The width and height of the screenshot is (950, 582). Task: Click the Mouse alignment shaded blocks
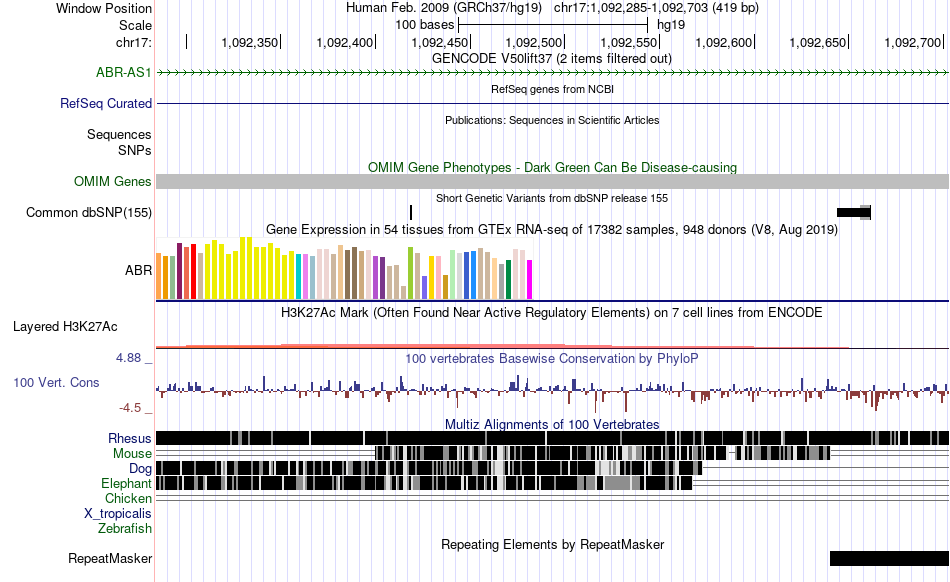[x=603, y=453]
